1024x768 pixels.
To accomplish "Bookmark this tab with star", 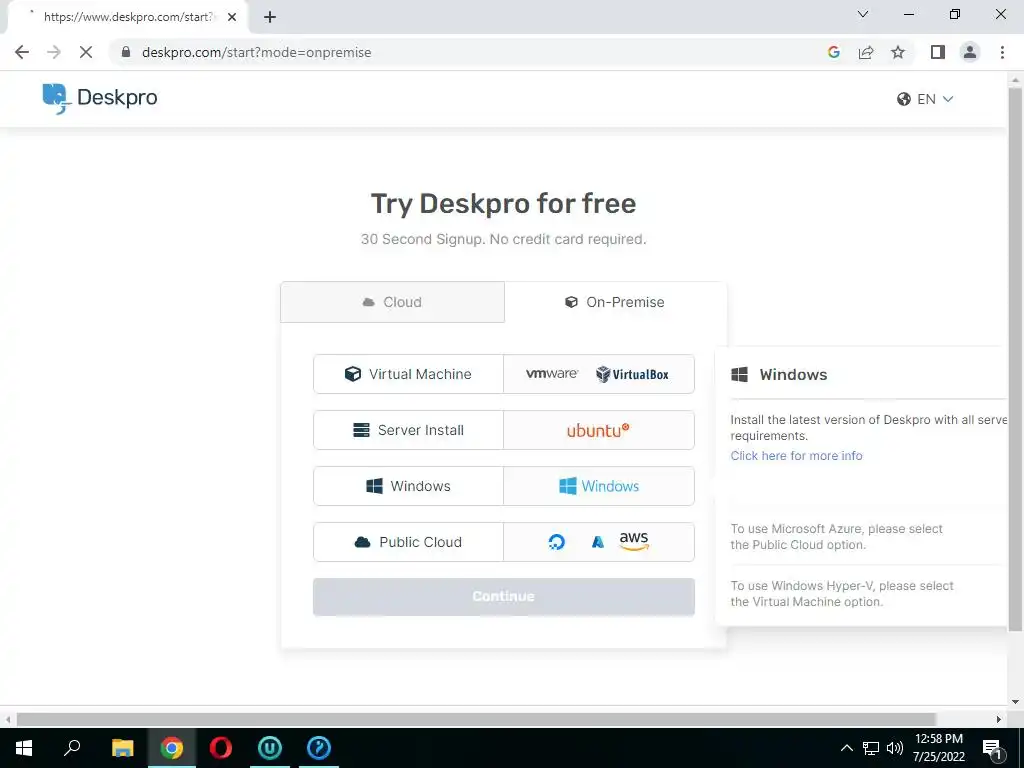I will pyautogui.click(x=898, y=52).
